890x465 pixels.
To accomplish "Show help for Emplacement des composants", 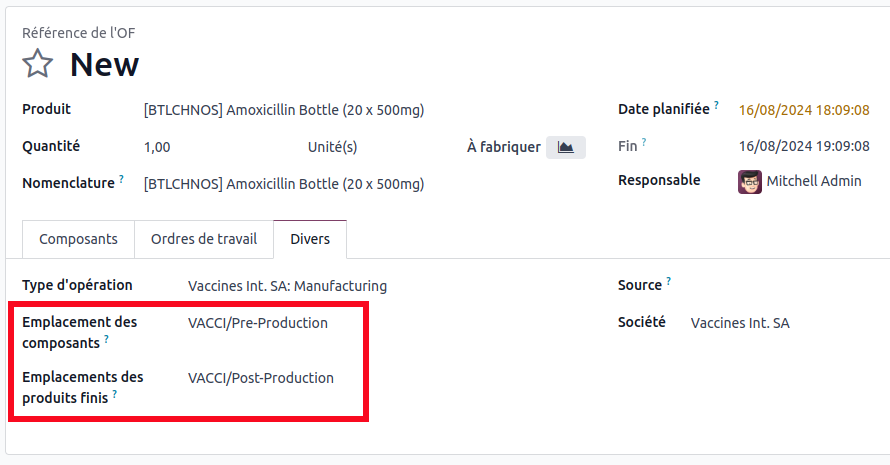I will pos(106,339).
